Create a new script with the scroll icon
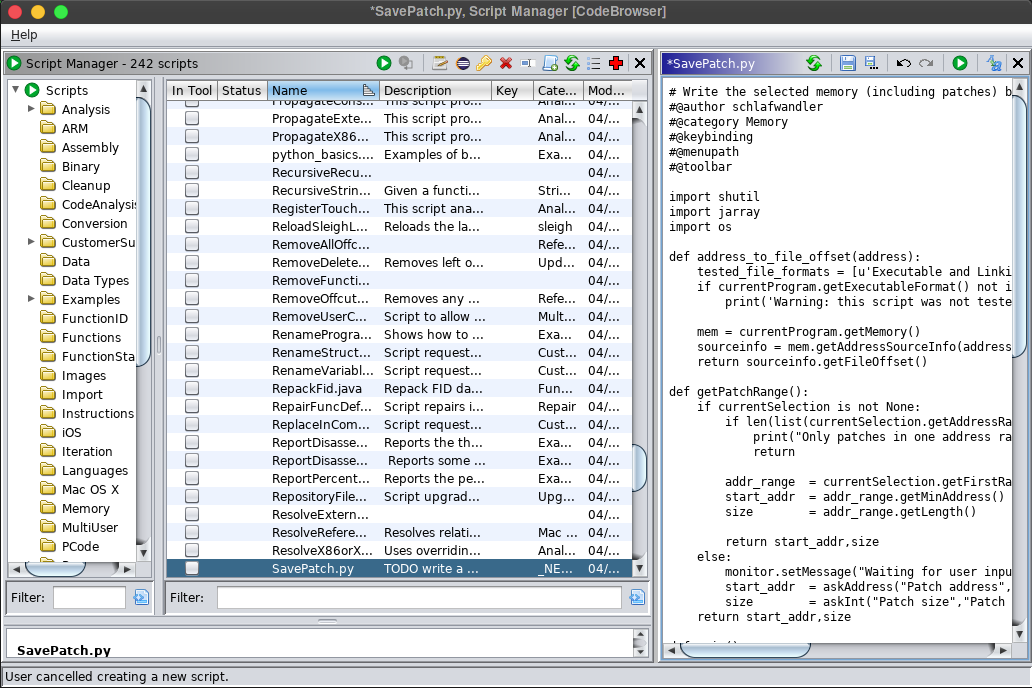The width and height of the screenshot is (1032, 688). click(550, 63)
